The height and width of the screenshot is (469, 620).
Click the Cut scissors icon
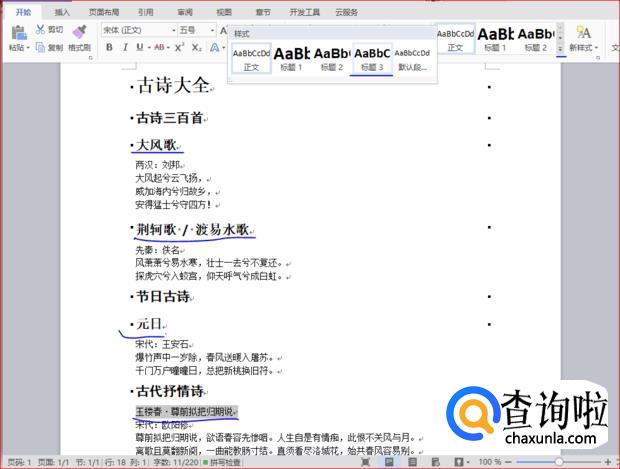40,29
